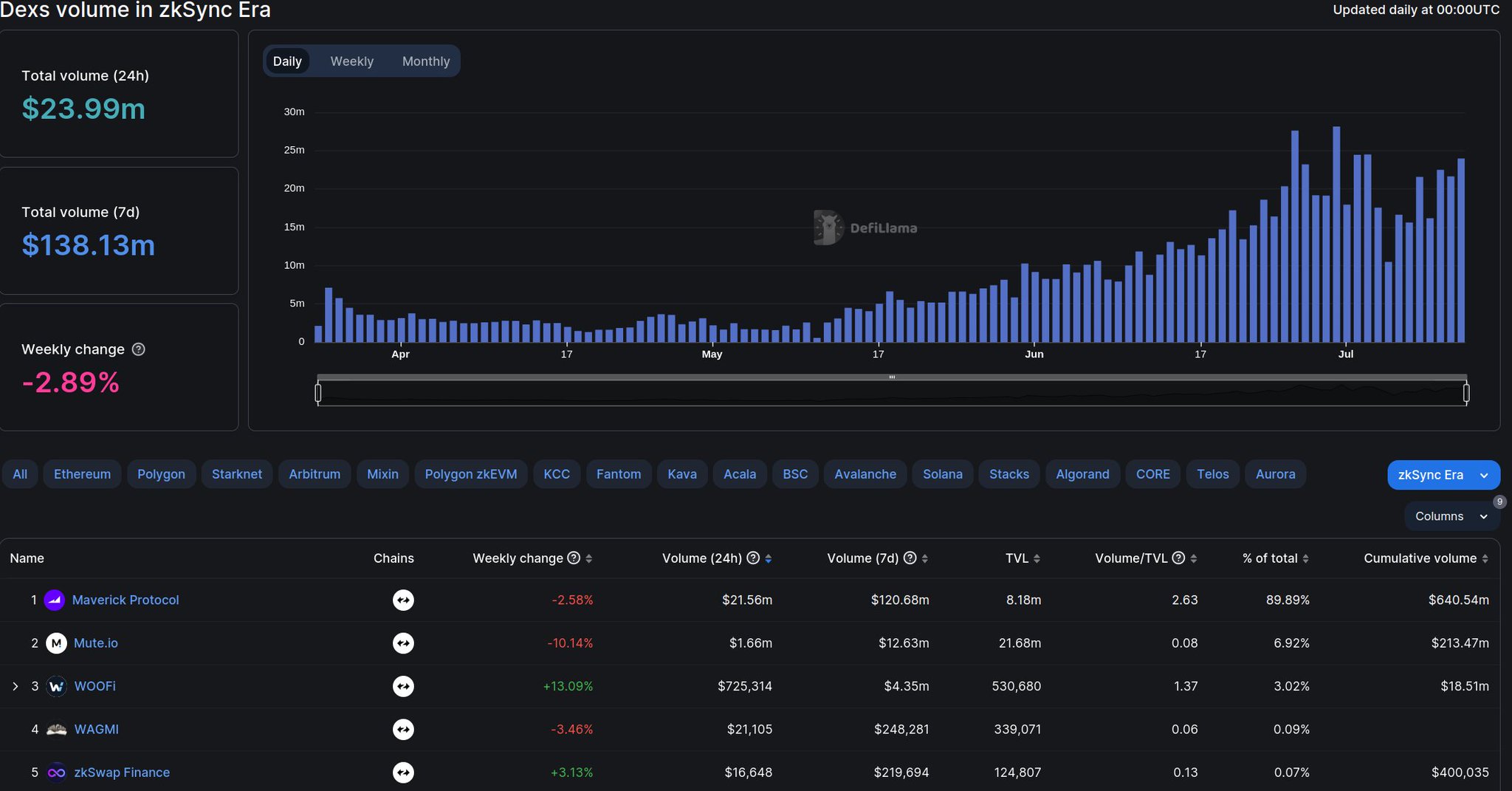Switch to the Monthly chart tab
The height and width of the screenshot is (791, 1512).
426,61
